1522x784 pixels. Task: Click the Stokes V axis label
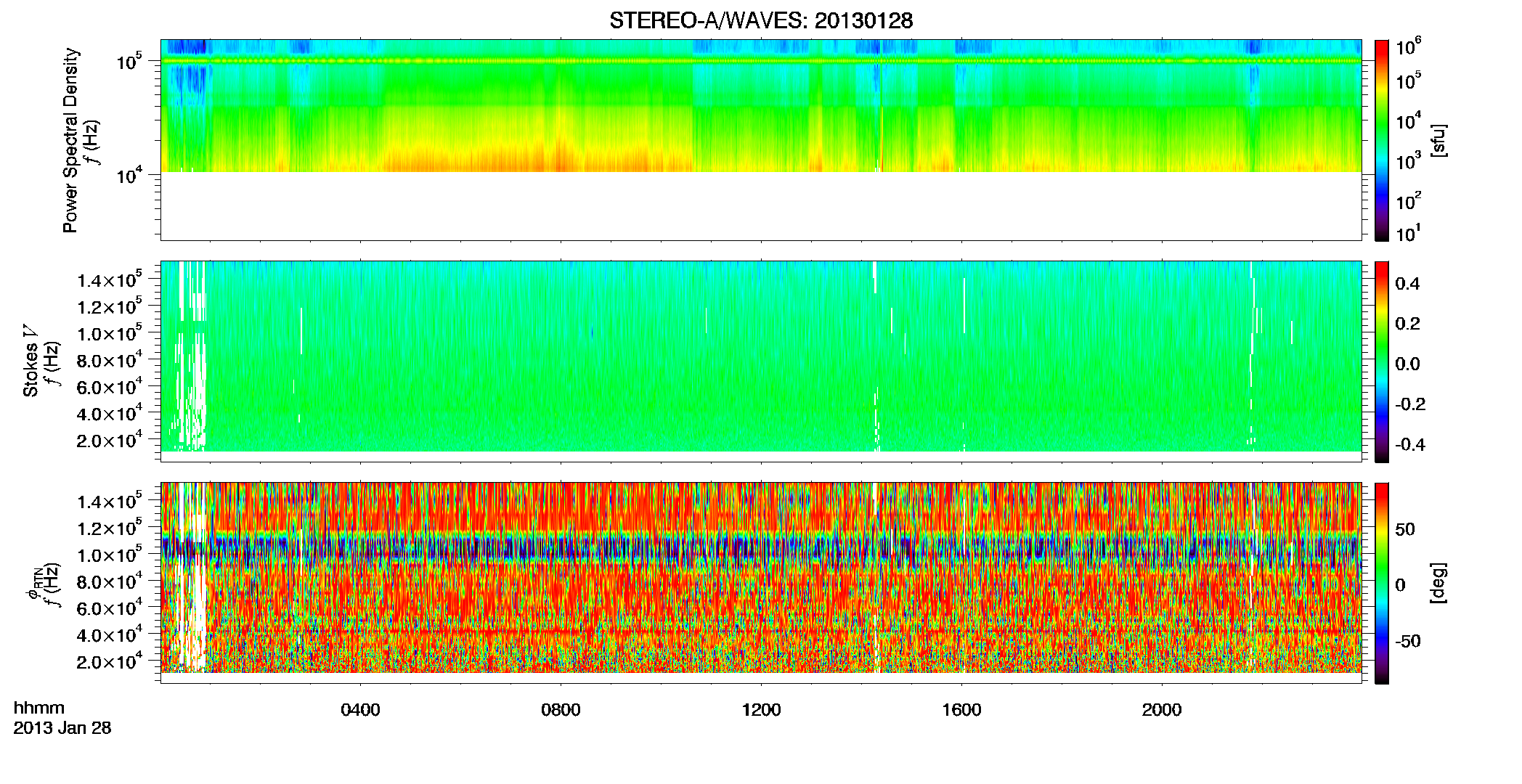pos(30,361)
